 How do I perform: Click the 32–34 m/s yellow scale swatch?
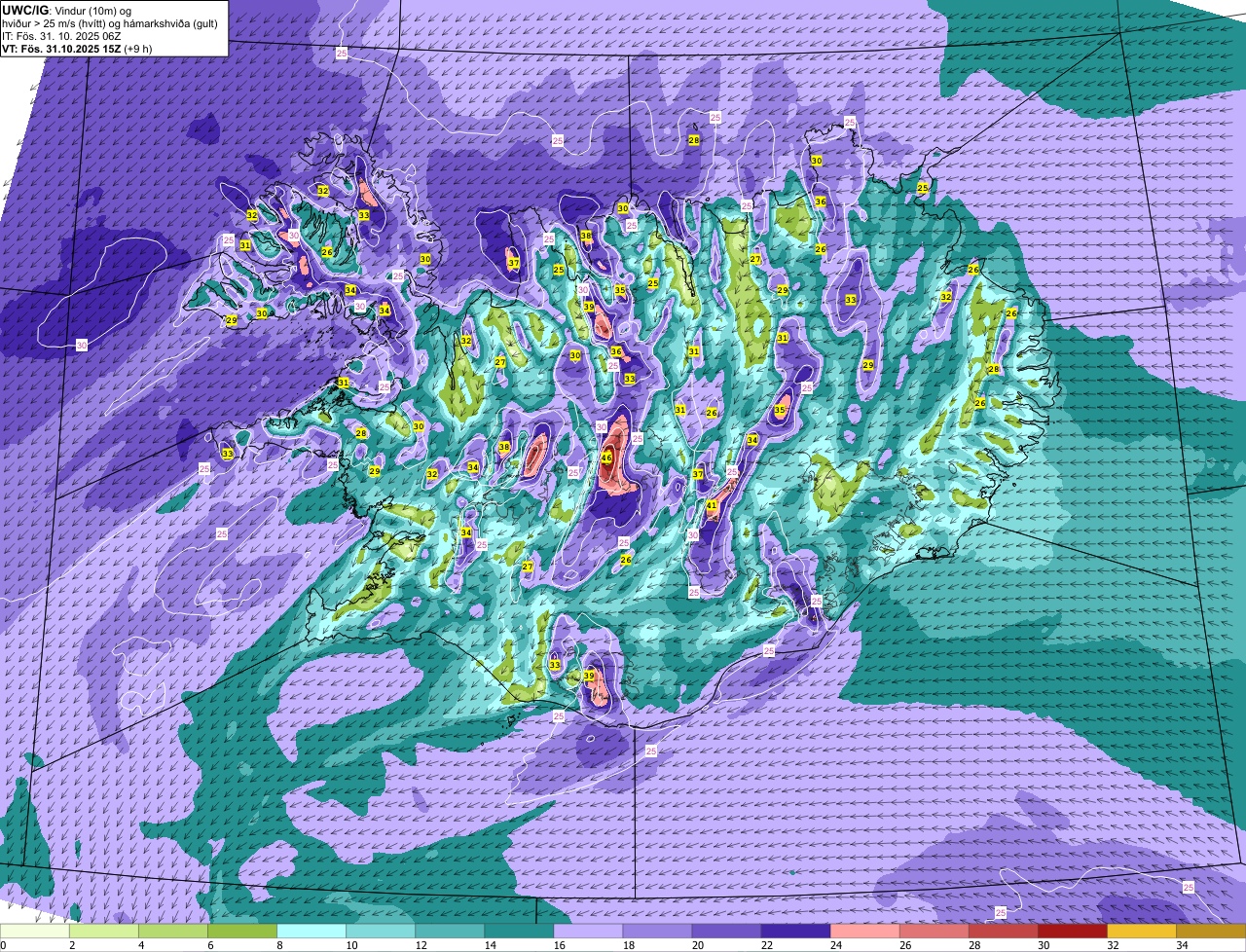1141,932
